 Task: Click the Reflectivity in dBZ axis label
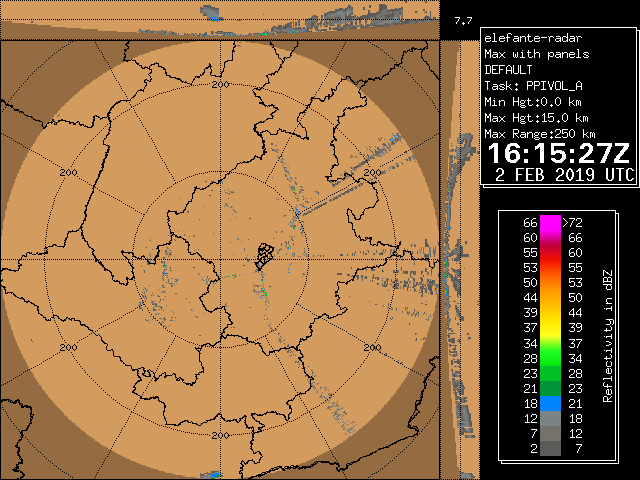click(607, 335)
